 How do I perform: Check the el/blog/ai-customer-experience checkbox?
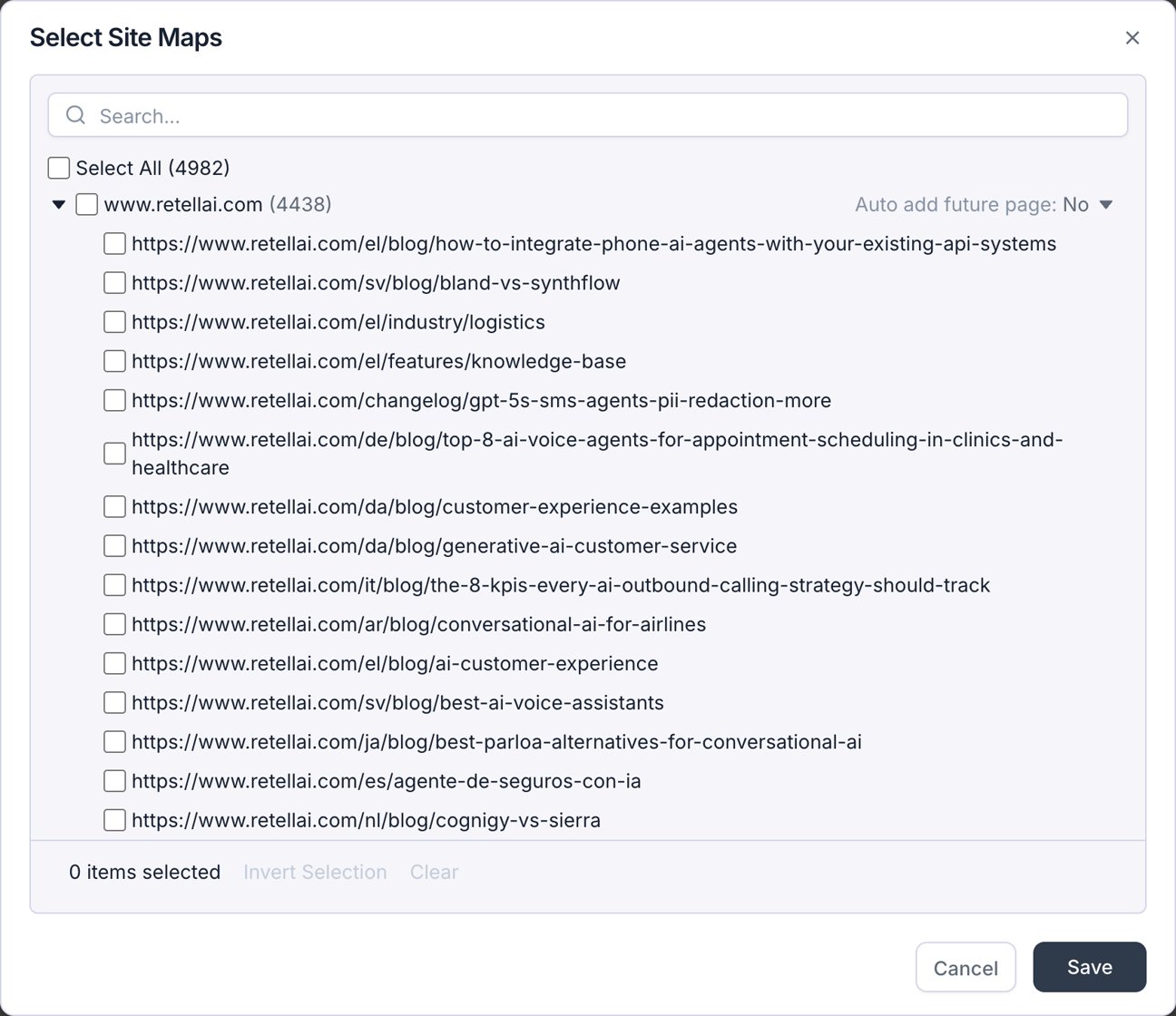pos(114,663)
